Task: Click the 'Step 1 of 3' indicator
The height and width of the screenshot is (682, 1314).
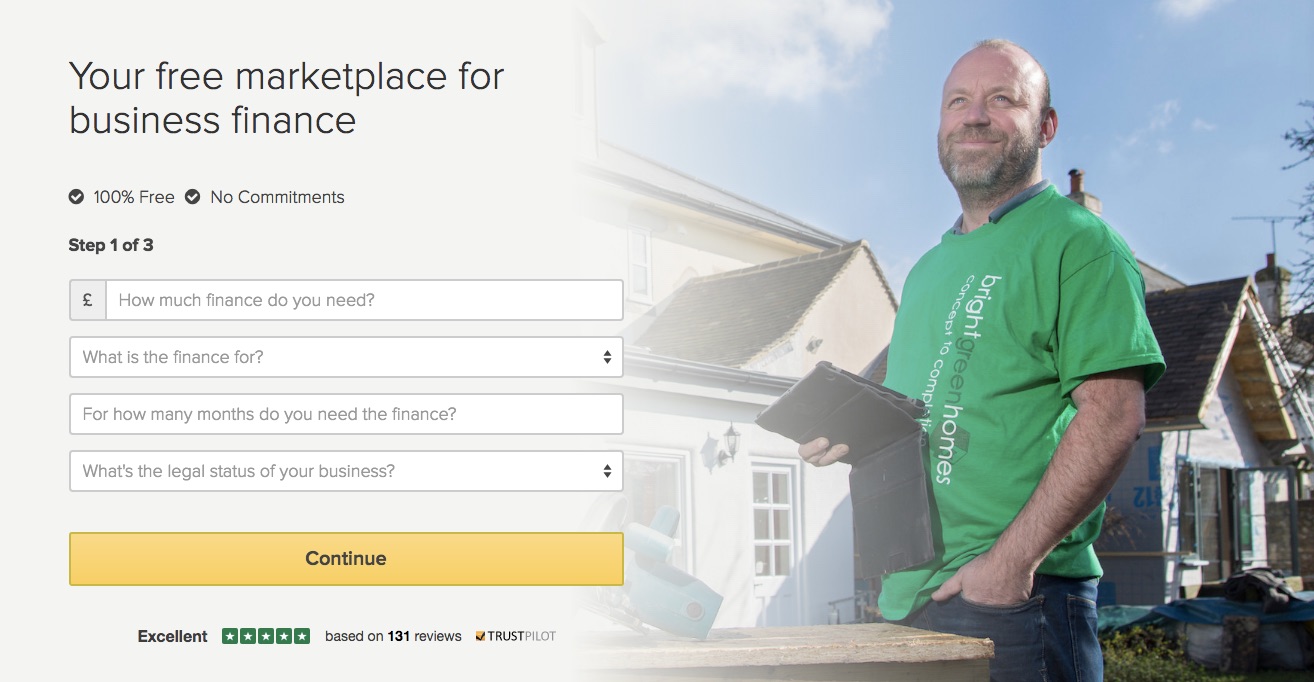Action: click(x=111, y=245)
